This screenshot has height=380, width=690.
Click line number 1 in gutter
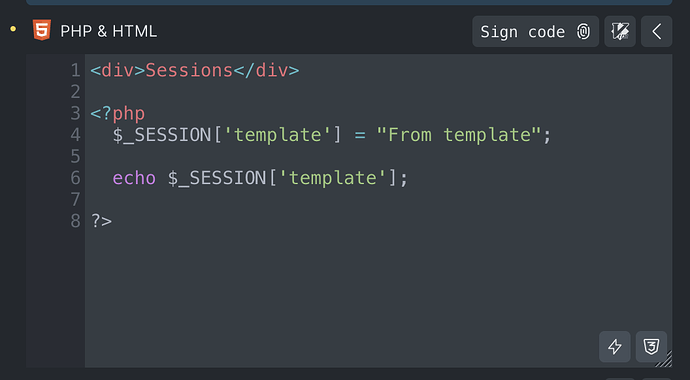(x=75, y=70)
